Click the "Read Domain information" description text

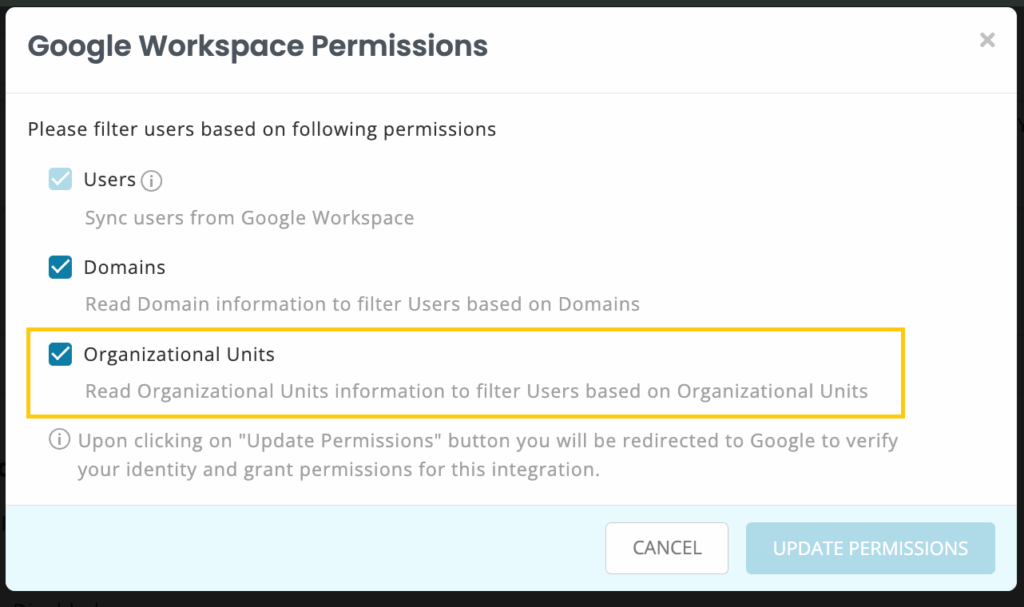click(362, 304)
